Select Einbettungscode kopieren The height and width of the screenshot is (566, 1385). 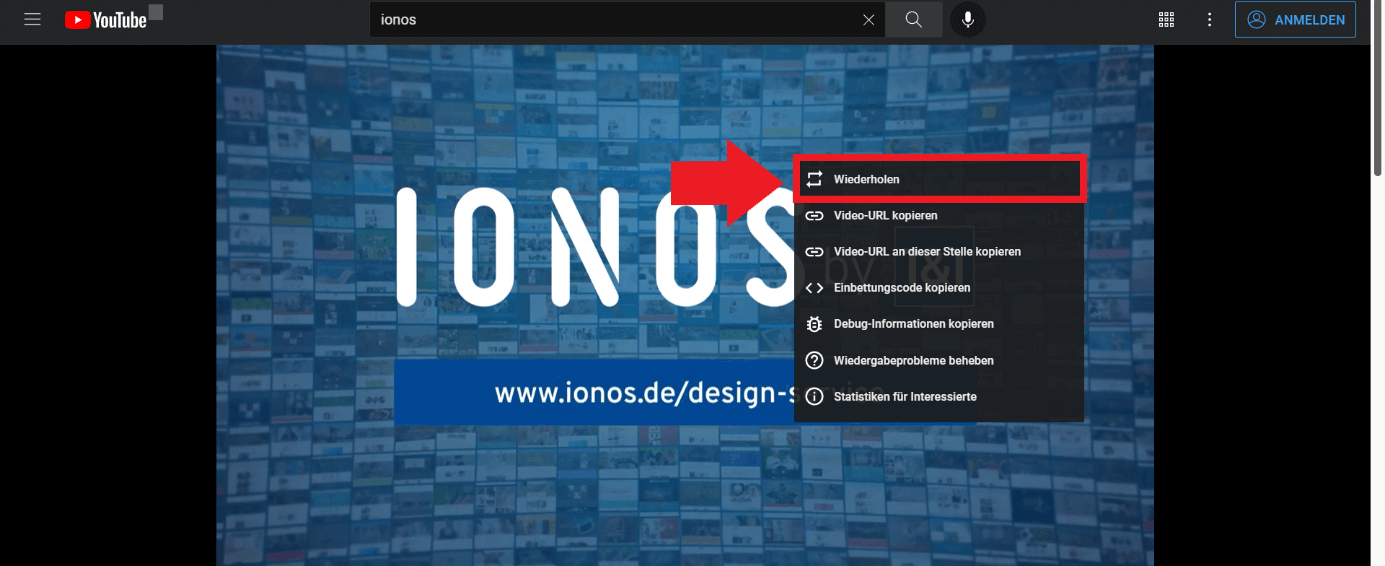click(939, 288)
